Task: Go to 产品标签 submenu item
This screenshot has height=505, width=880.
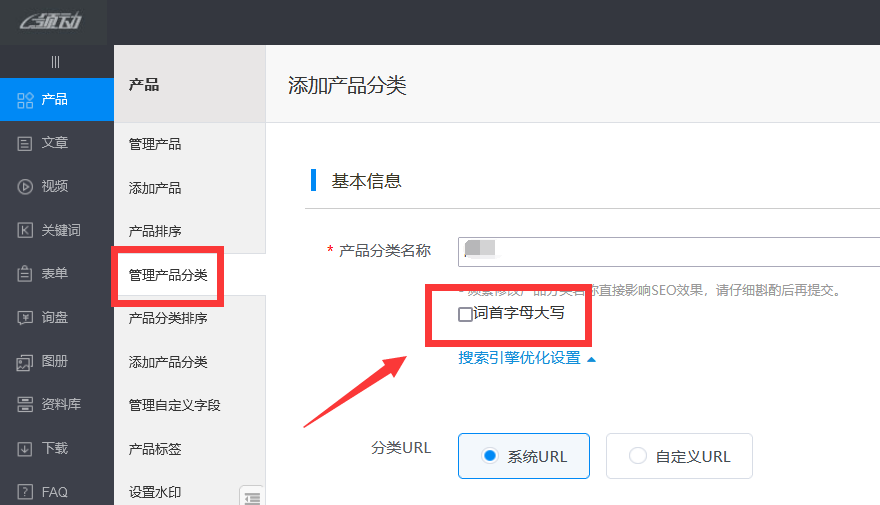Action: click(x=155, y=449)
